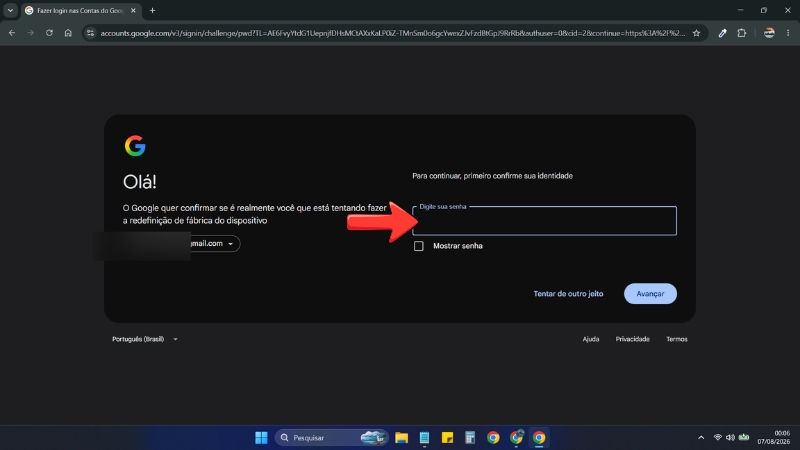Screen dimensions: 800x450
Task: Open the Wi-Fi network tray icon
Action: [x=717, y=438]
